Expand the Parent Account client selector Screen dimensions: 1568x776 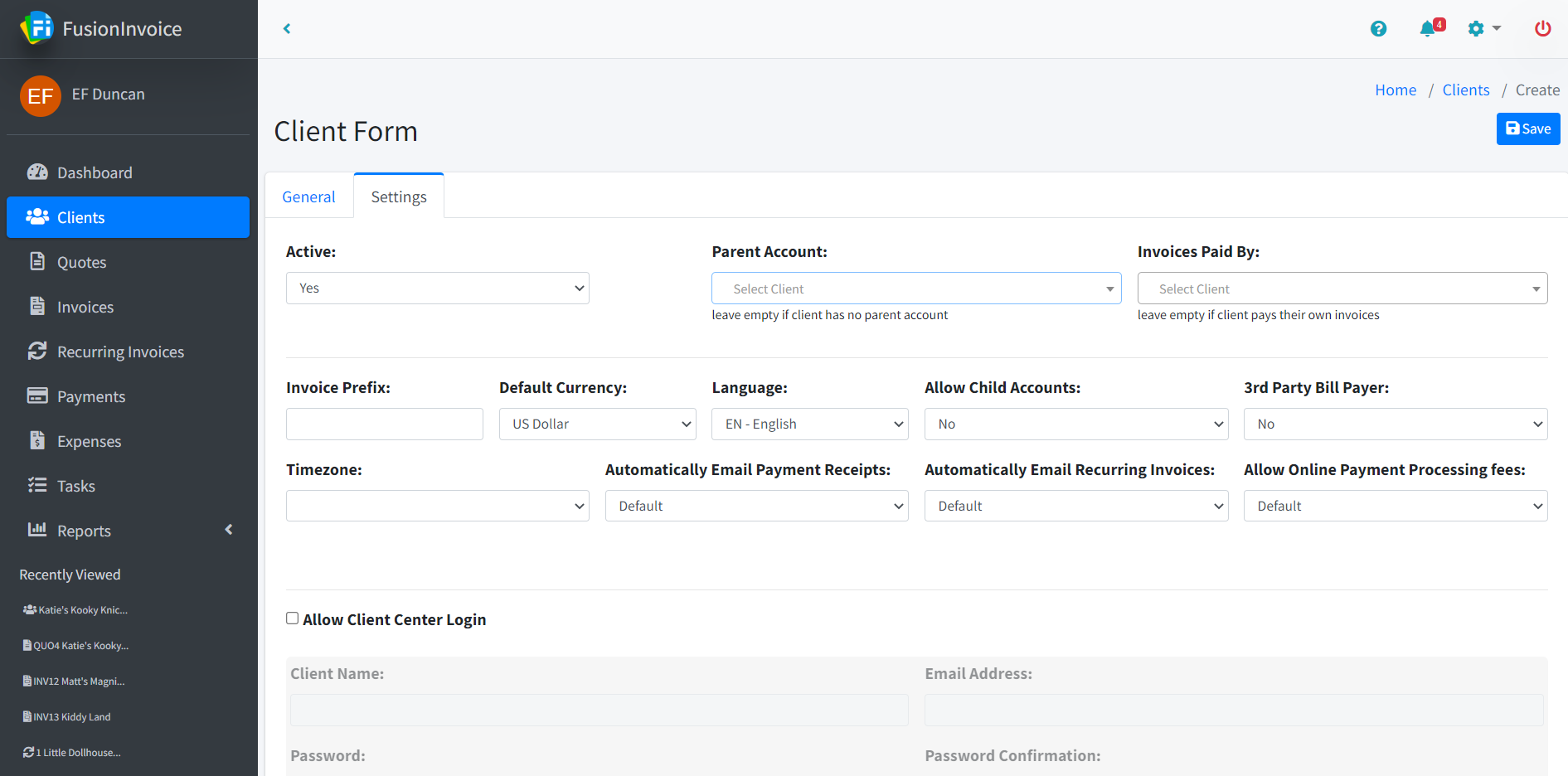click(915, 289)
